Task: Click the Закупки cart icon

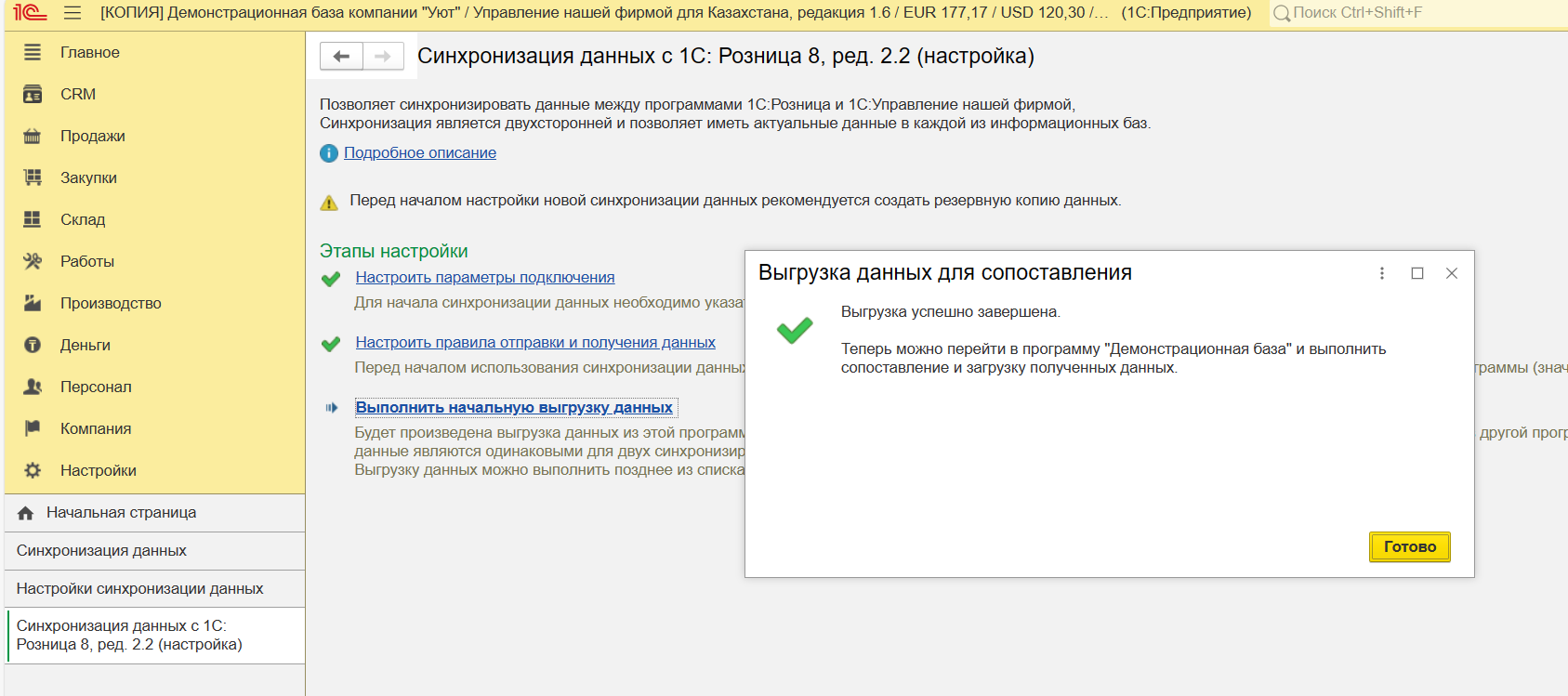Action: [33, 177]
